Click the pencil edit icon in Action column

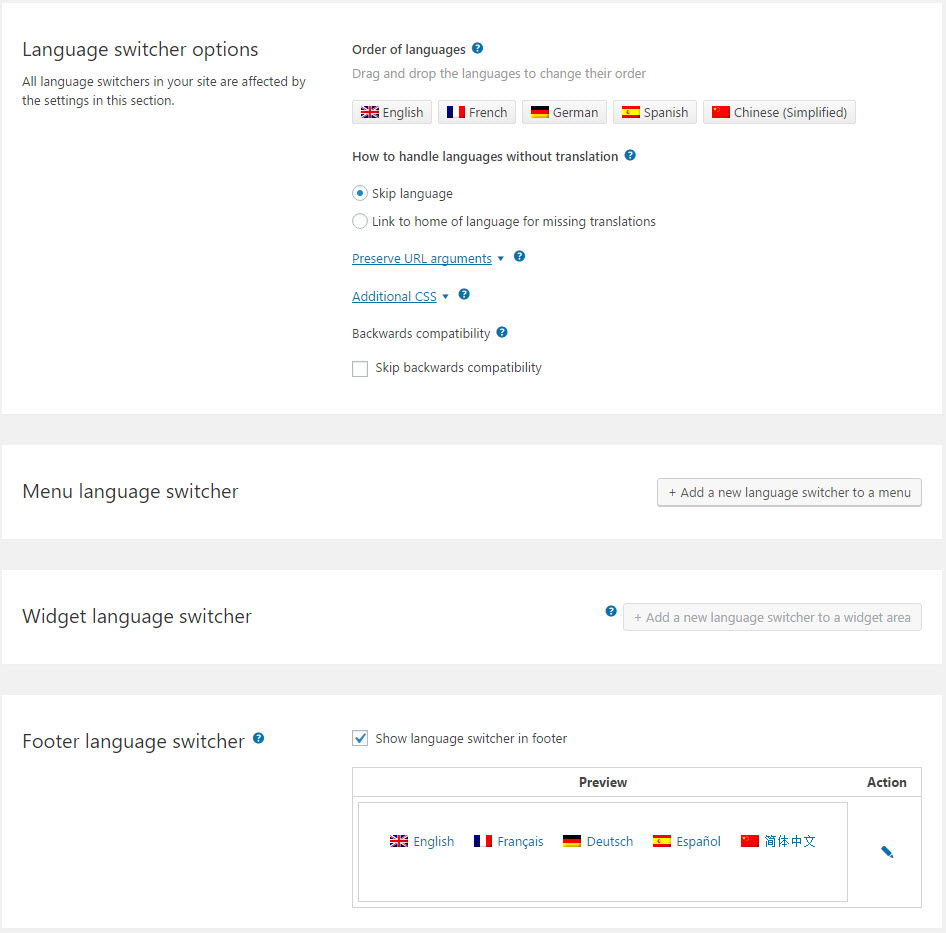point(886,851)
